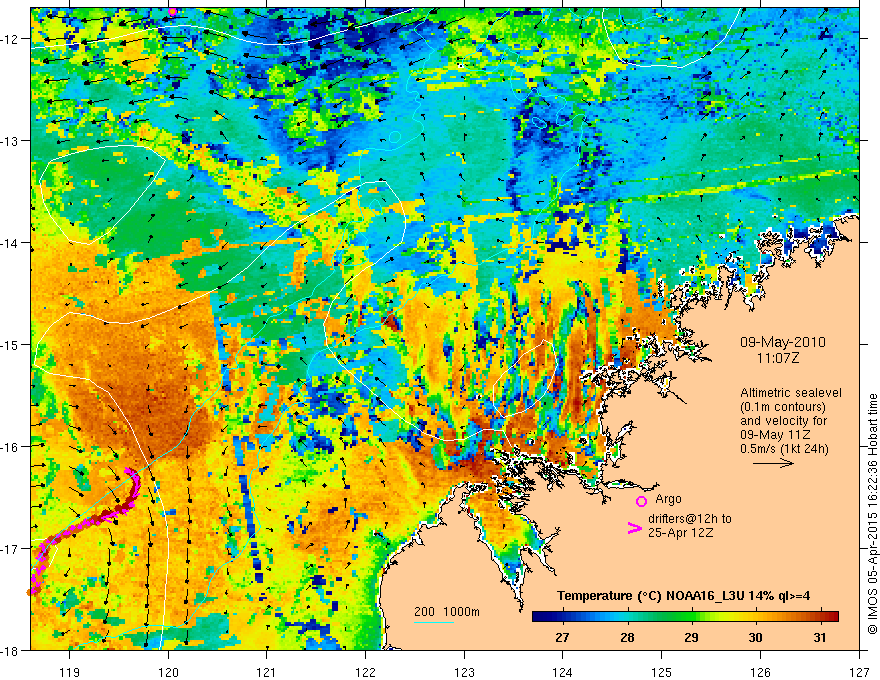Click the color bar label 31

point(820,637)
